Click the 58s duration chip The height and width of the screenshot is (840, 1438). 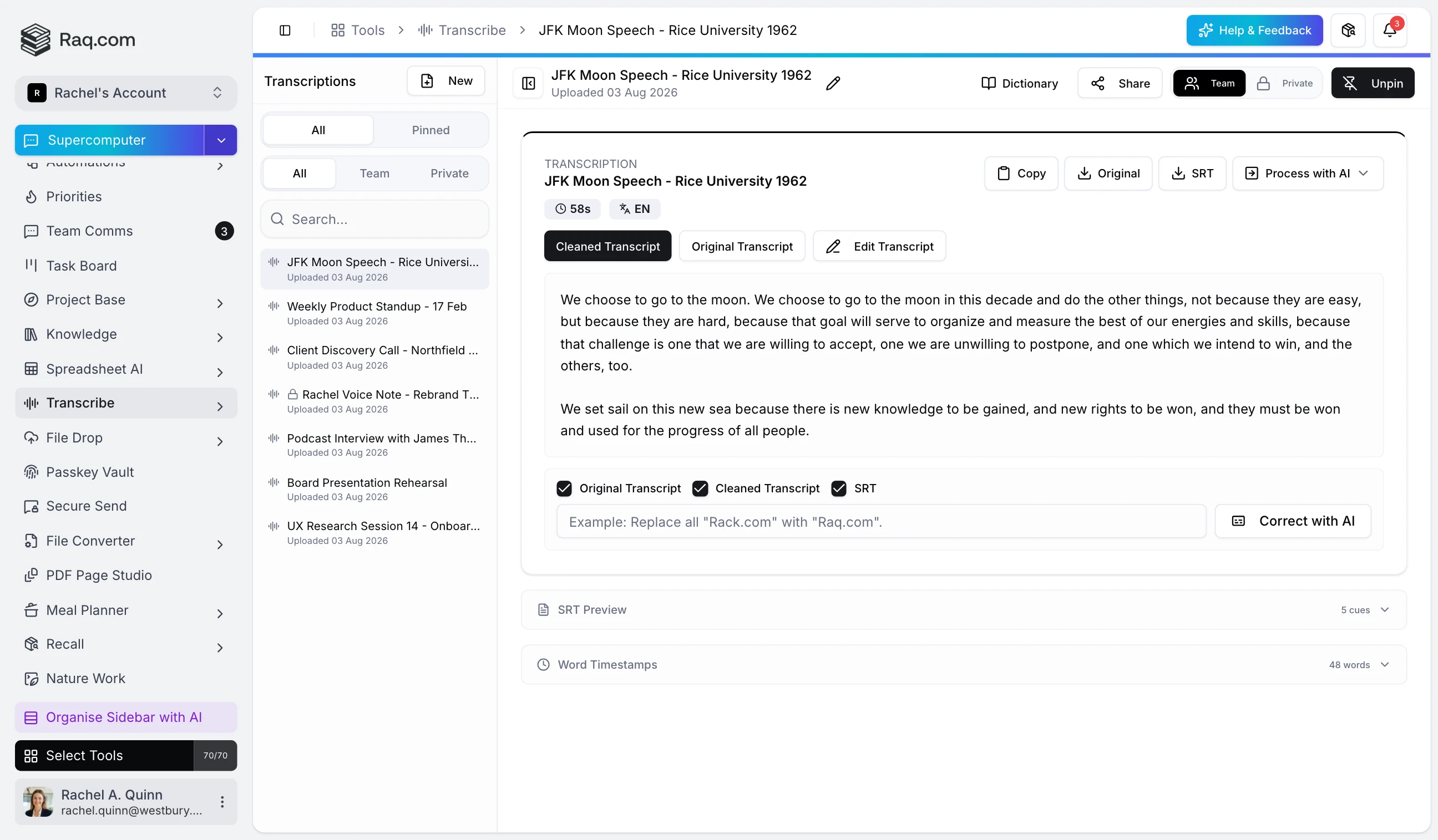(x=573, y=208)
